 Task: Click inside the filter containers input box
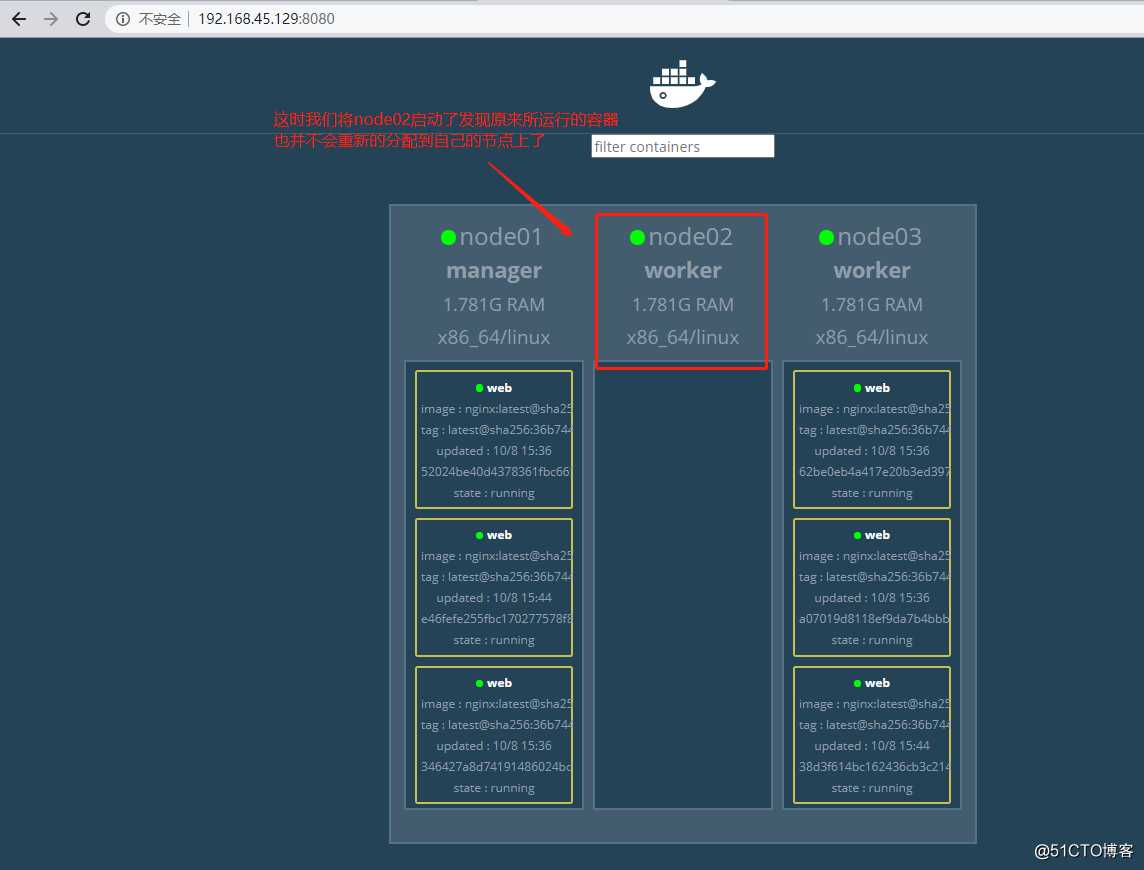pos(682,146)
